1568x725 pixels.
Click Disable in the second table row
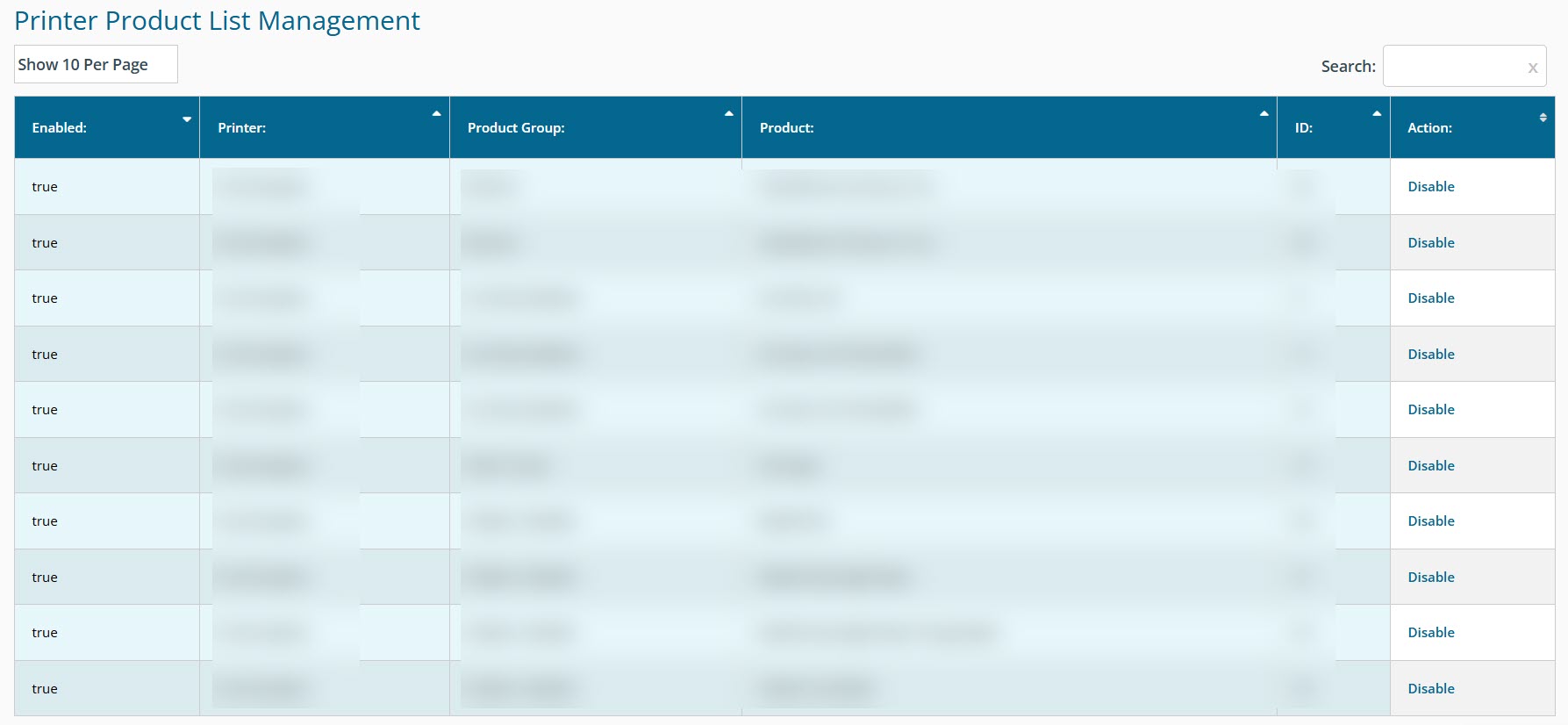[x=1430, y=243]
